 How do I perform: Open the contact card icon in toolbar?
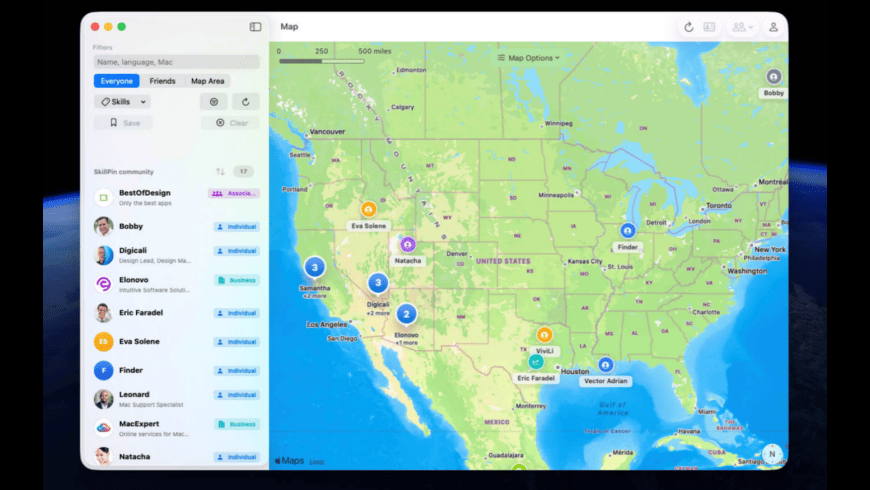point(710,27)
